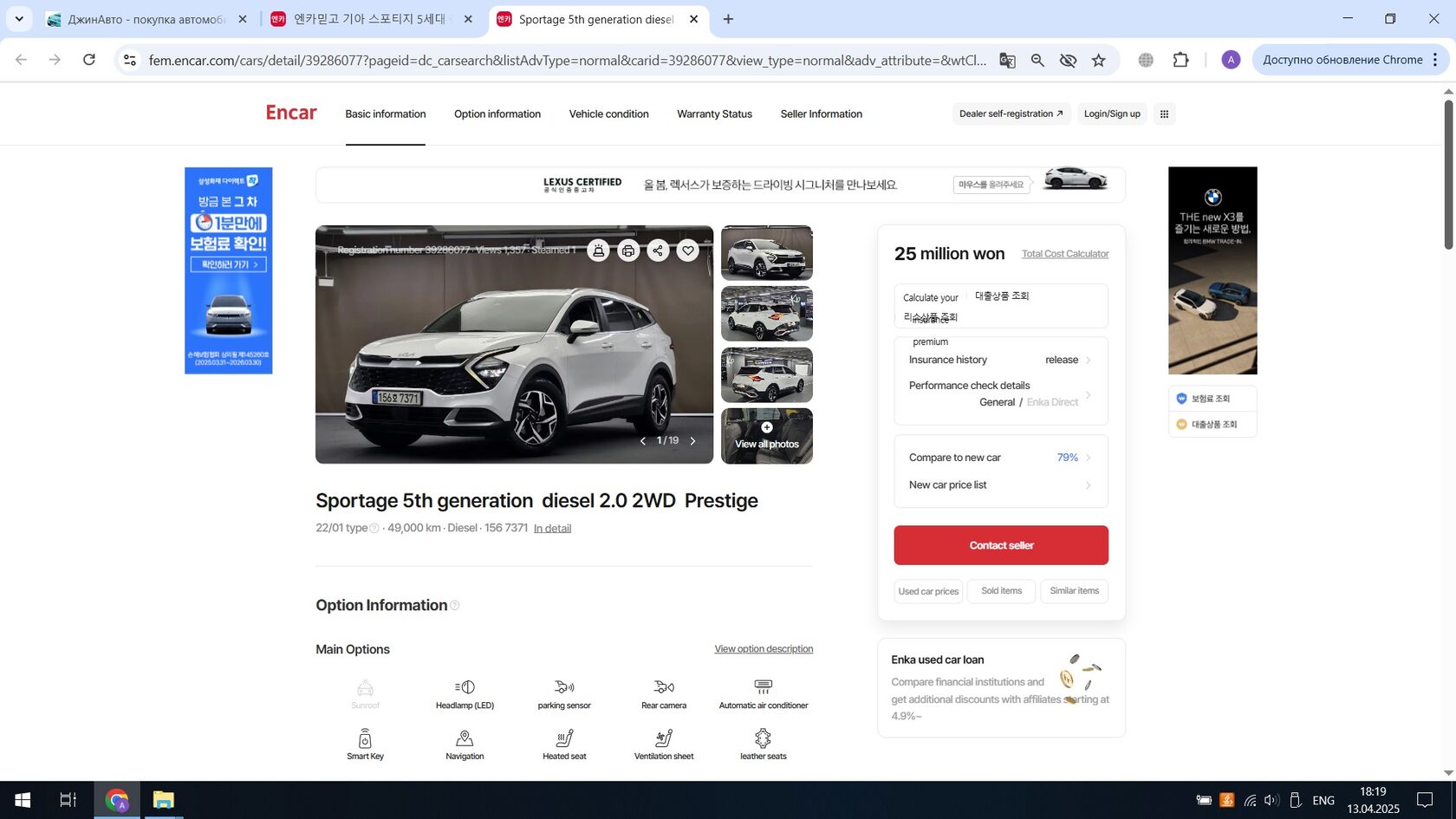The width and height of the screenshot is (1456, 819).
Task: Open notification center icon in taskbar
Action: point(1425,800)
